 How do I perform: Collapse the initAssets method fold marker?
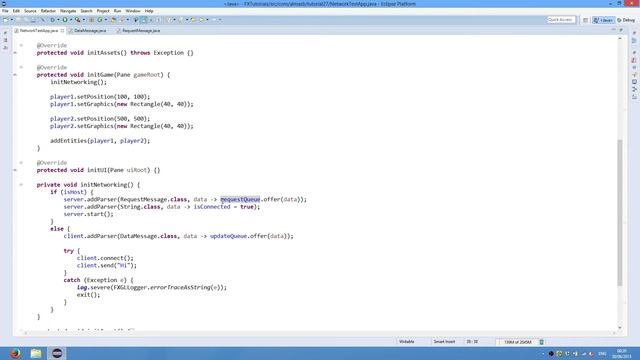point(21,45)
